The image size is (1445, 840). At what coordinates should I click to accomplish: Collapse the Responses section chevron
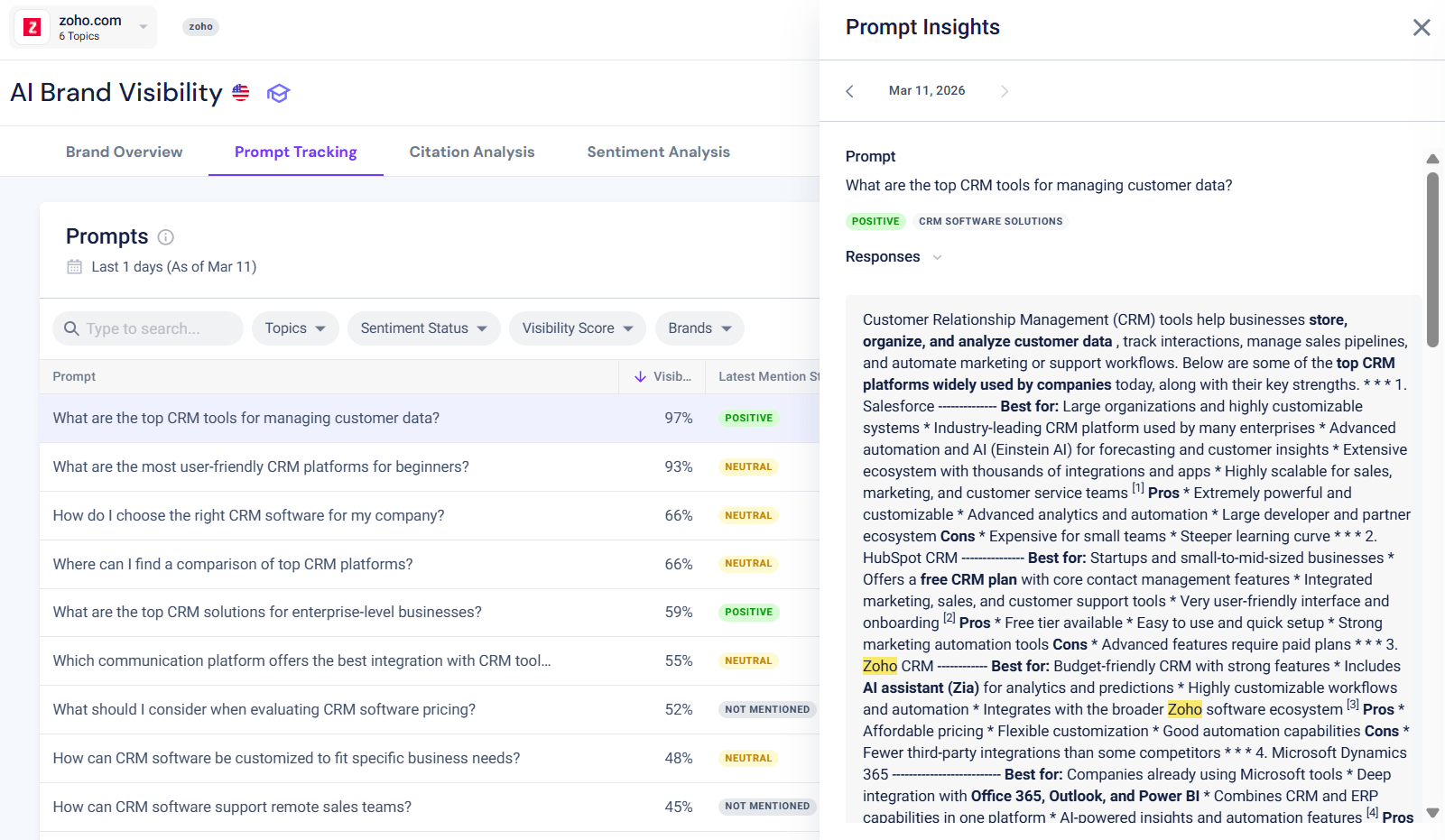pyautogui.click(x=937, y=257)
